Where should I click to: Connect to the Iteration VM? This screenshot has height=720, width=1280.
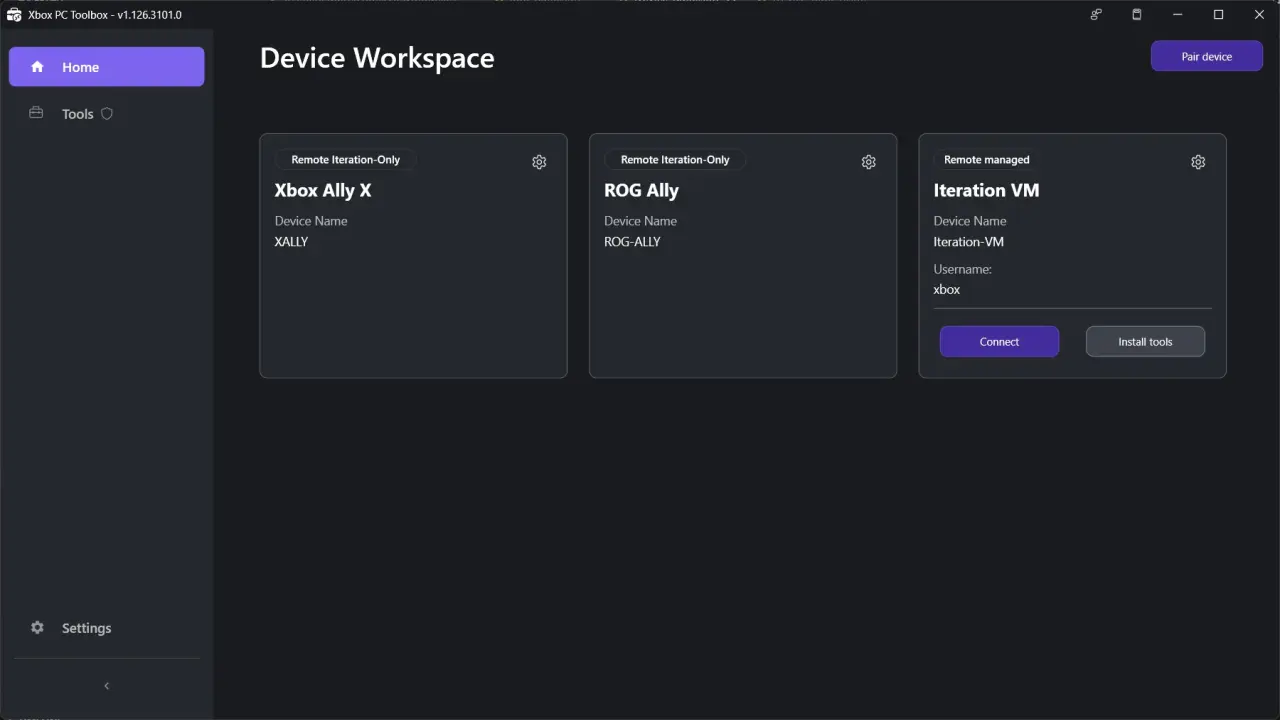[x=998, y=341]
